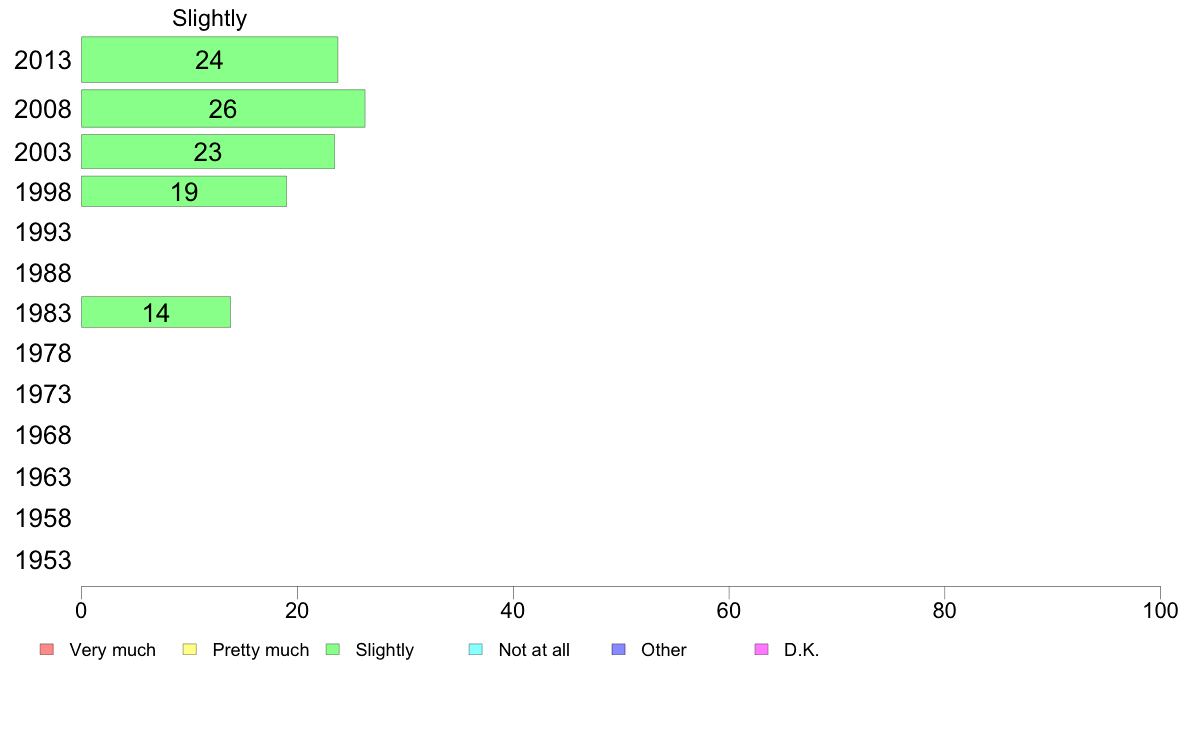The width and height of the screenshot is (1188, 736).
Task: Click the 40 axis tick label
Action: coord(513,610)
